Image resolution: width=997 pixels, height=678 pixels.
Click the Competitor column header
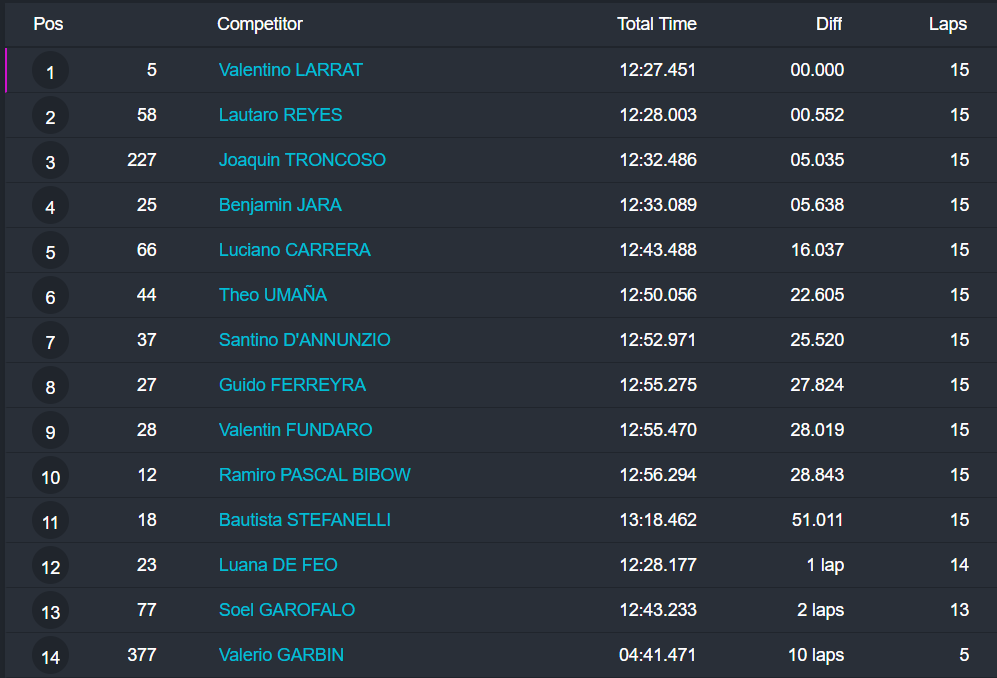(x=259, y=24)
